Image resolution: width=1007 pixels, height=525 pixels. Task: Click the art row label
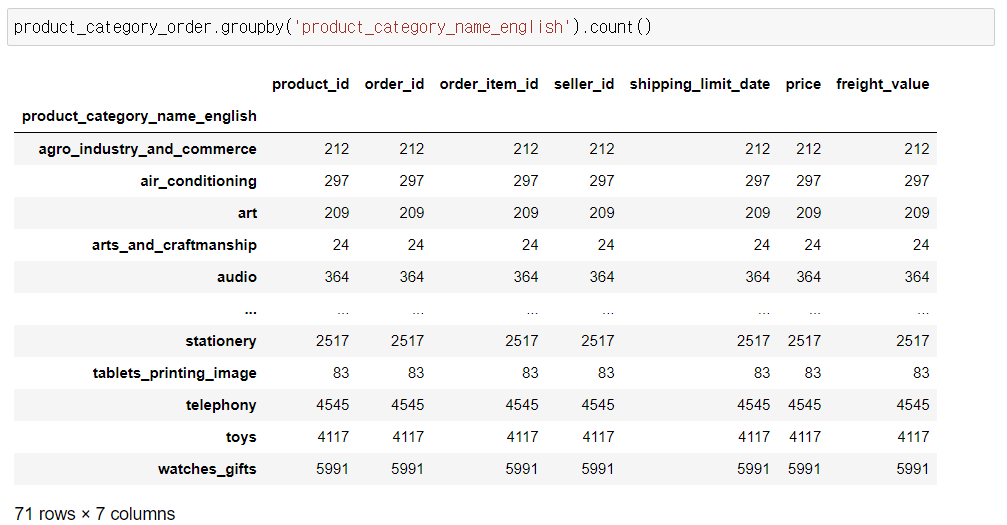(x=247, y=213)
